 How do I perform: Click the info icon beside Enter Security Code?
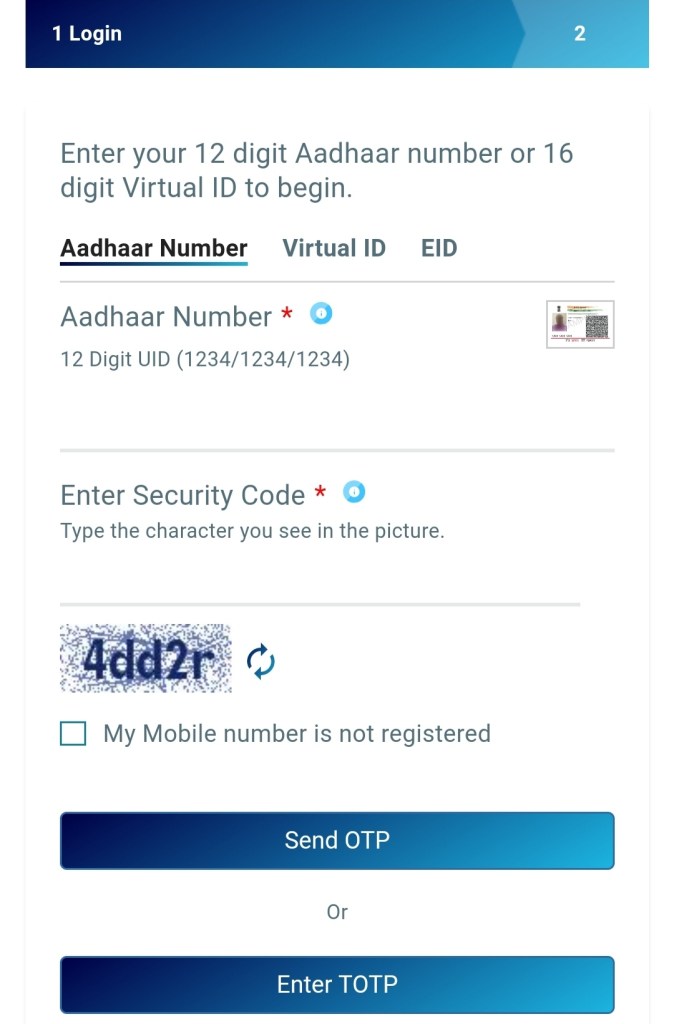click(x=354, y=492)
